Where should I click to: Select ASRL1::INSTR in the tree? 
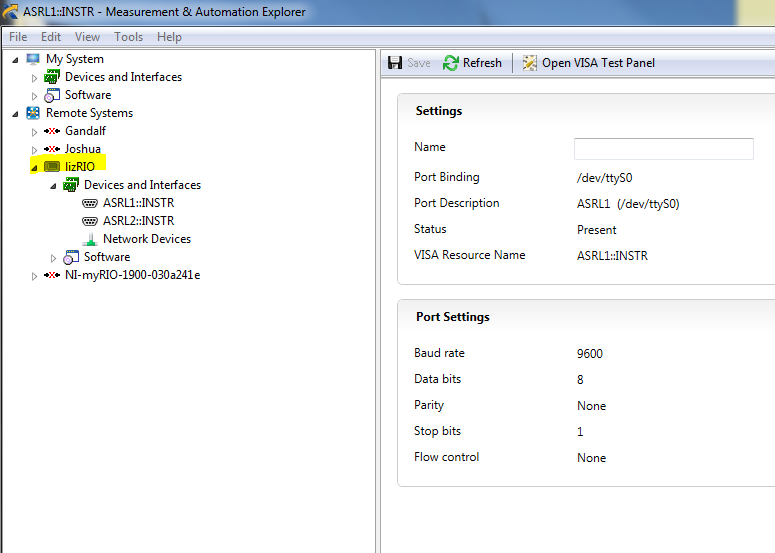click(138, 203)
